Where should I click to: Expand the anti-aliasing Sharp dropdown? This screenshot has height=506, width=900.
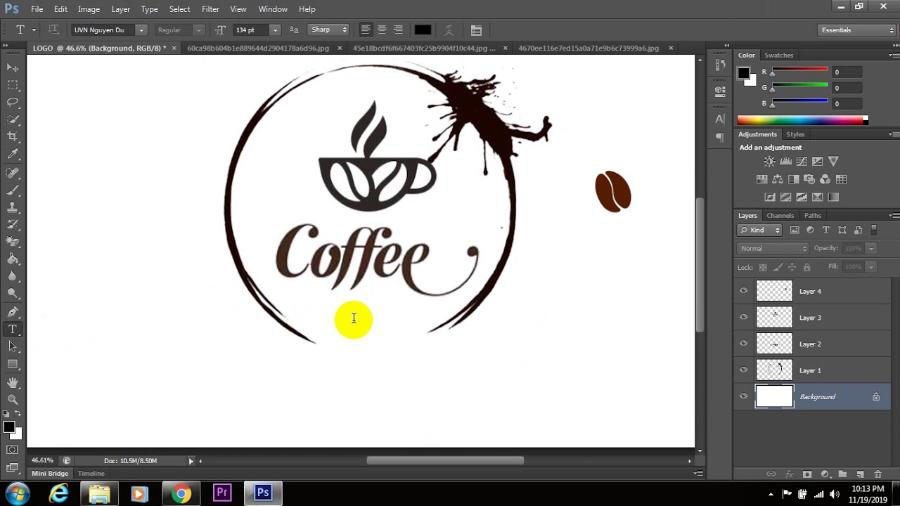tap(328, 30)
